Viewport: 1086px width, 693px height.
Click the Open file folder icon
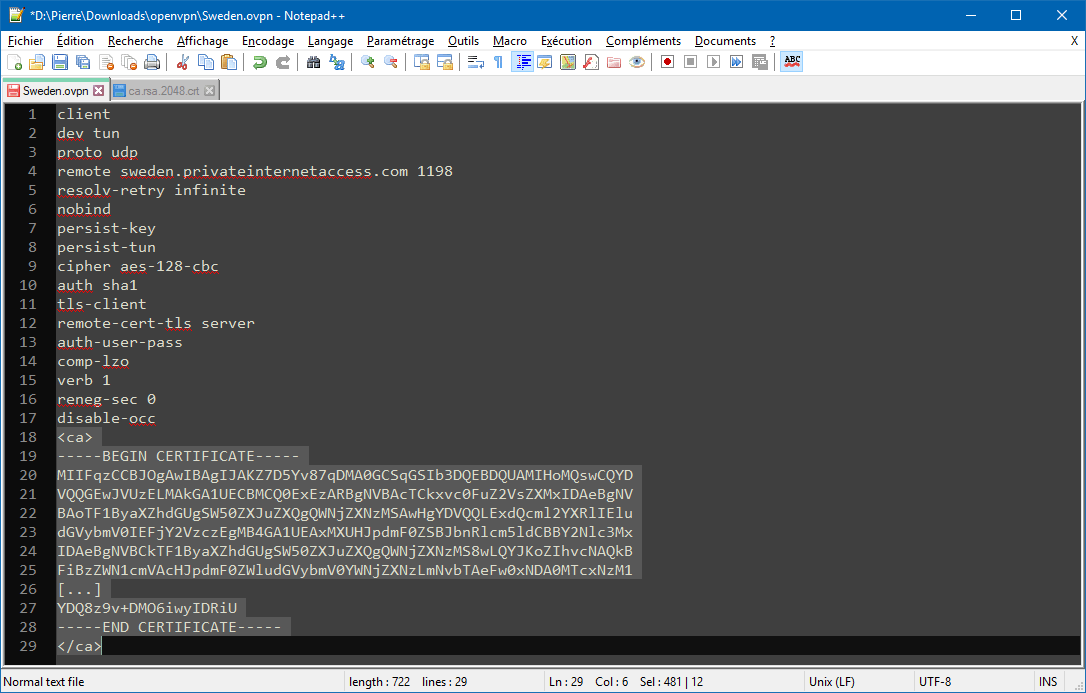[37, 62]
